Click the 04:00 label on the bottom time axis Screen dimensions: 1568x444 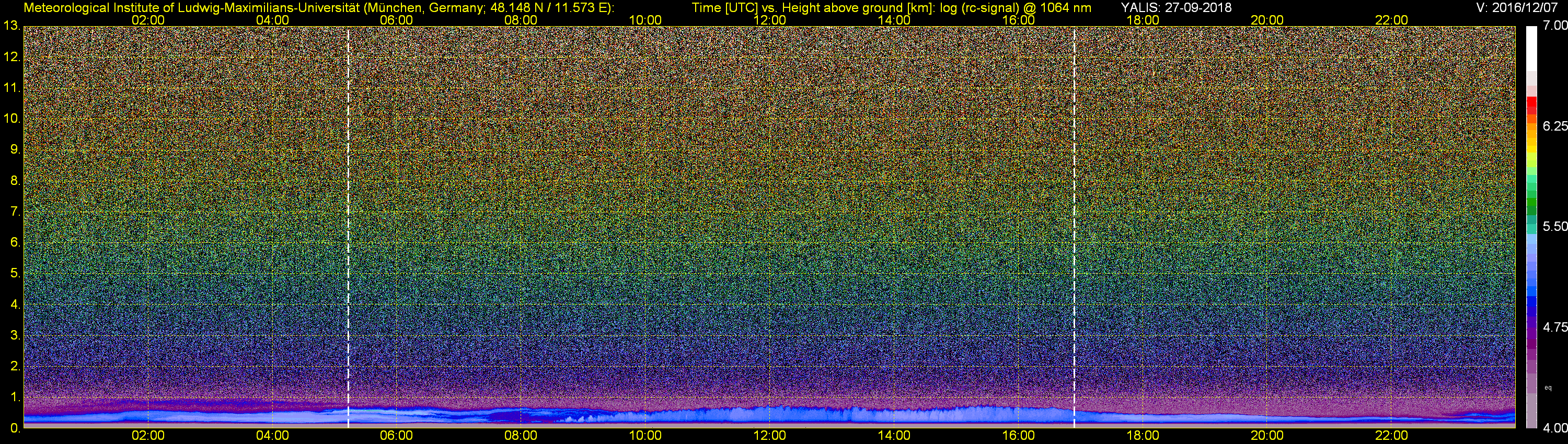[272, 436]
